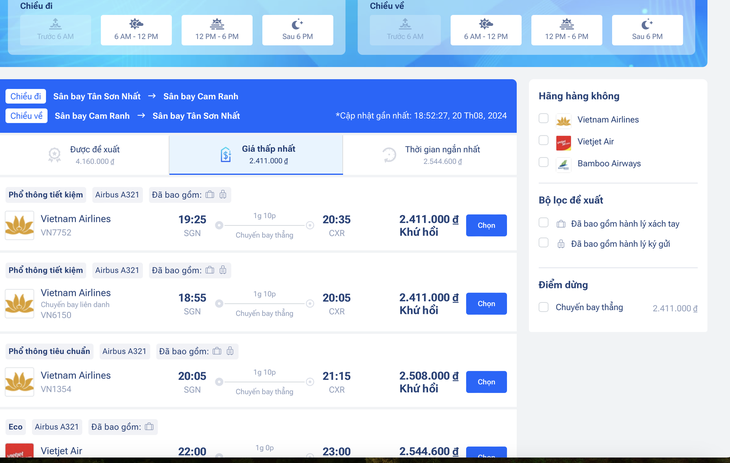The width and height of the screenshot is (730, 463).
Task: Click carry-on icon on VN6150 card
Action: [x=210, y=270]
